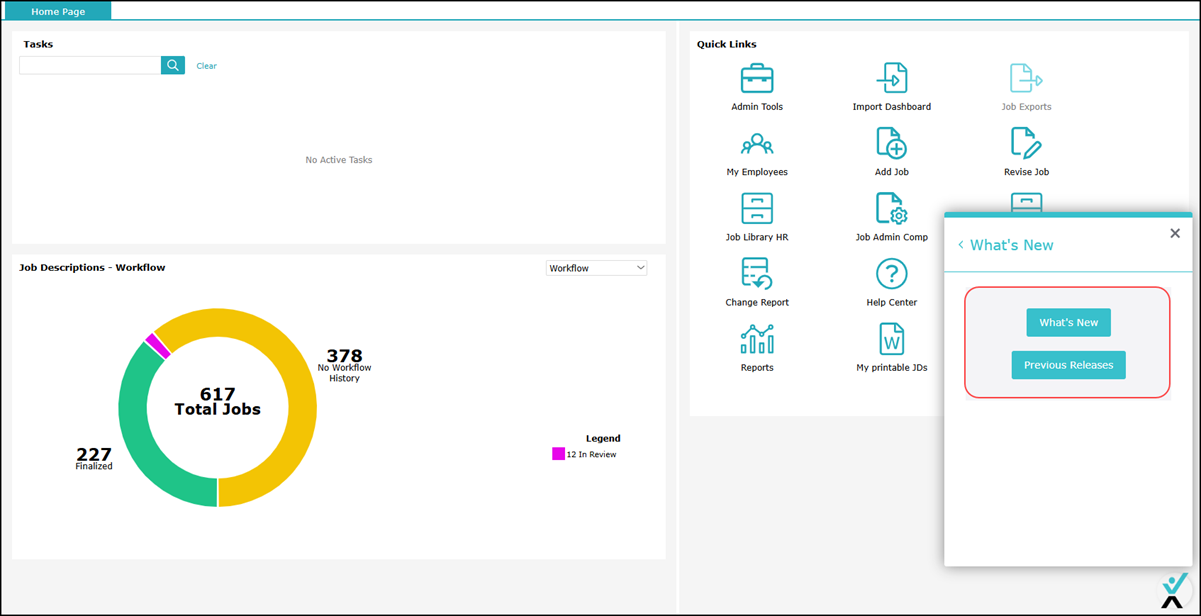Screen dimensions: 1201x616
Task: Click the Change Report icon
Action: (756, 274)
